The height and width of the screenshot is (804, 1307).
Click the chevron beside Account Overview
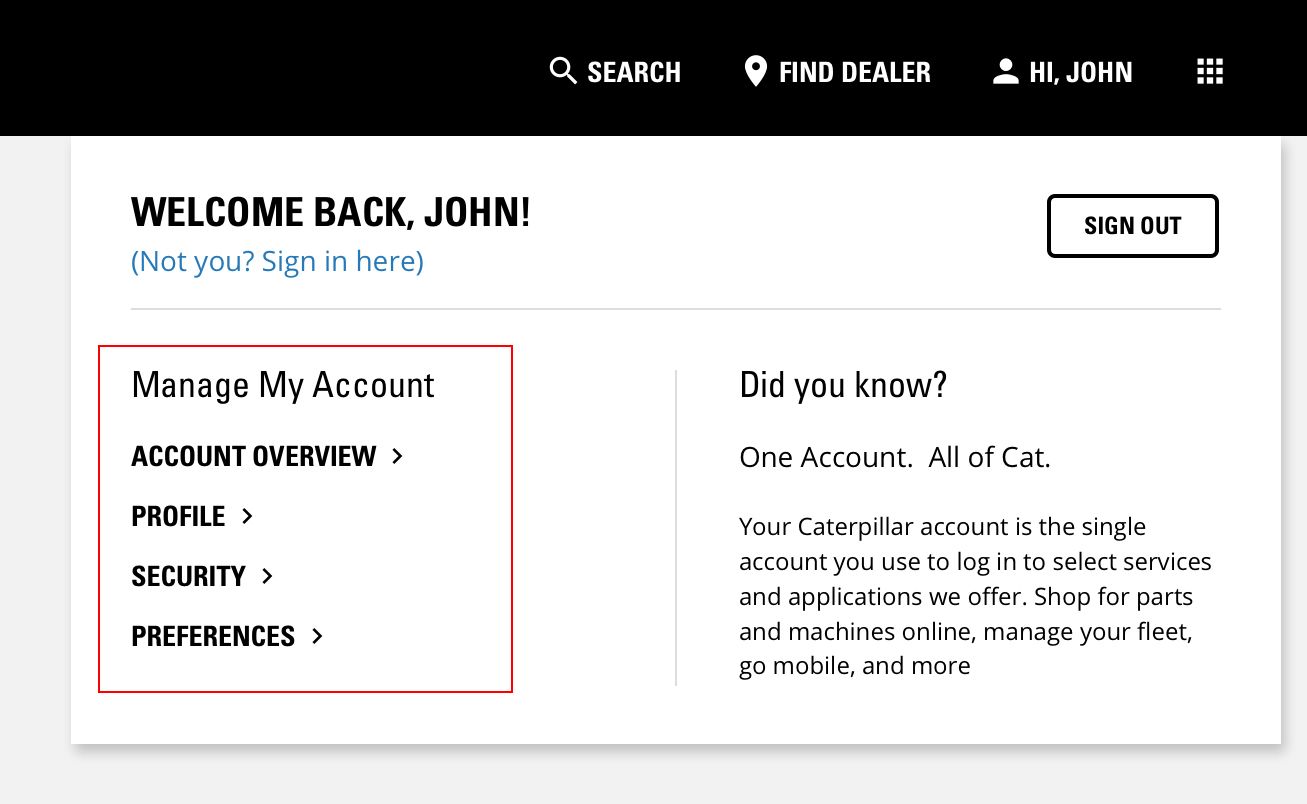[397, 456]
